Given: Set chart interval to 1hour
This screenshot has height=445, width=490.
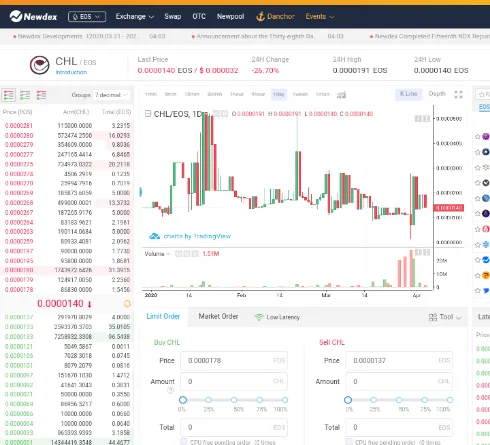Looking at the screenshot, I should coord(237,94).
